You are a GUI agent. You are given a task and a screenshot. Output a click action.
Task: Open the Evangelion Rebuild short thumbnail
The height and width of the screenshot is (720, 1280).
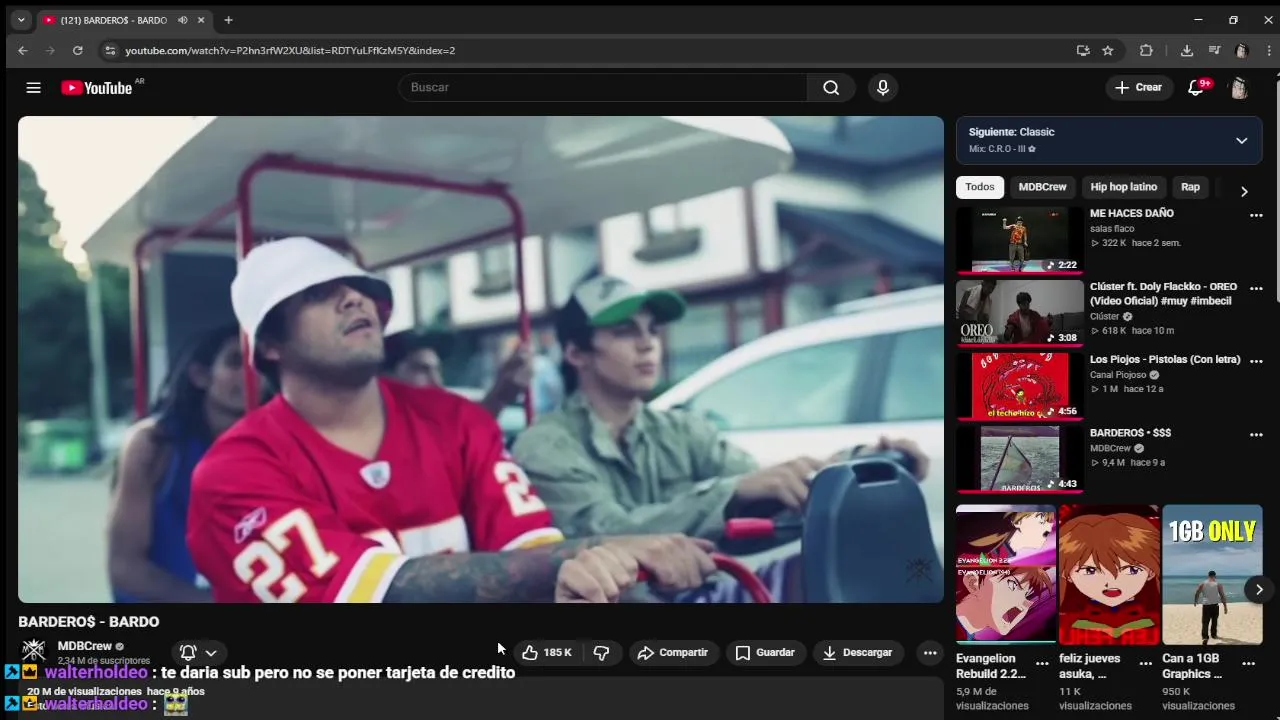pos(1006,574)
